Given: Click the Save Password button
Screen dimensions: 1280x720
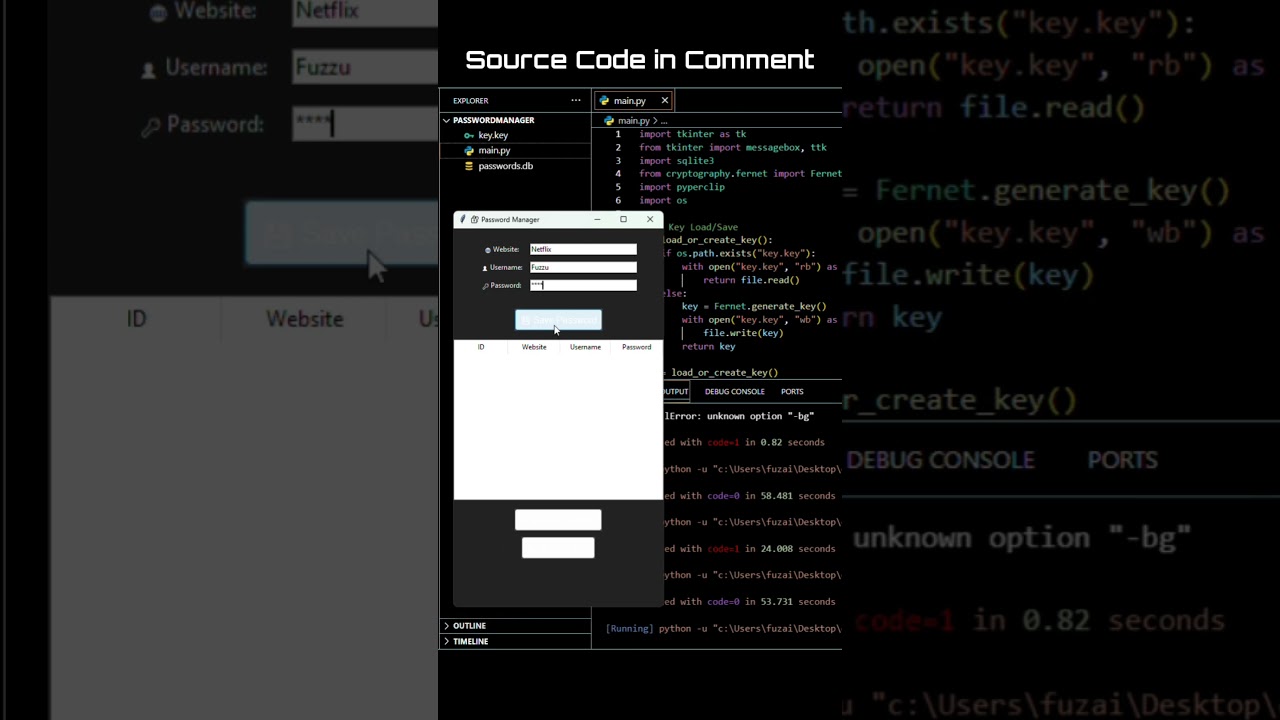Looking at the screenshot, I should coord(558,320).
